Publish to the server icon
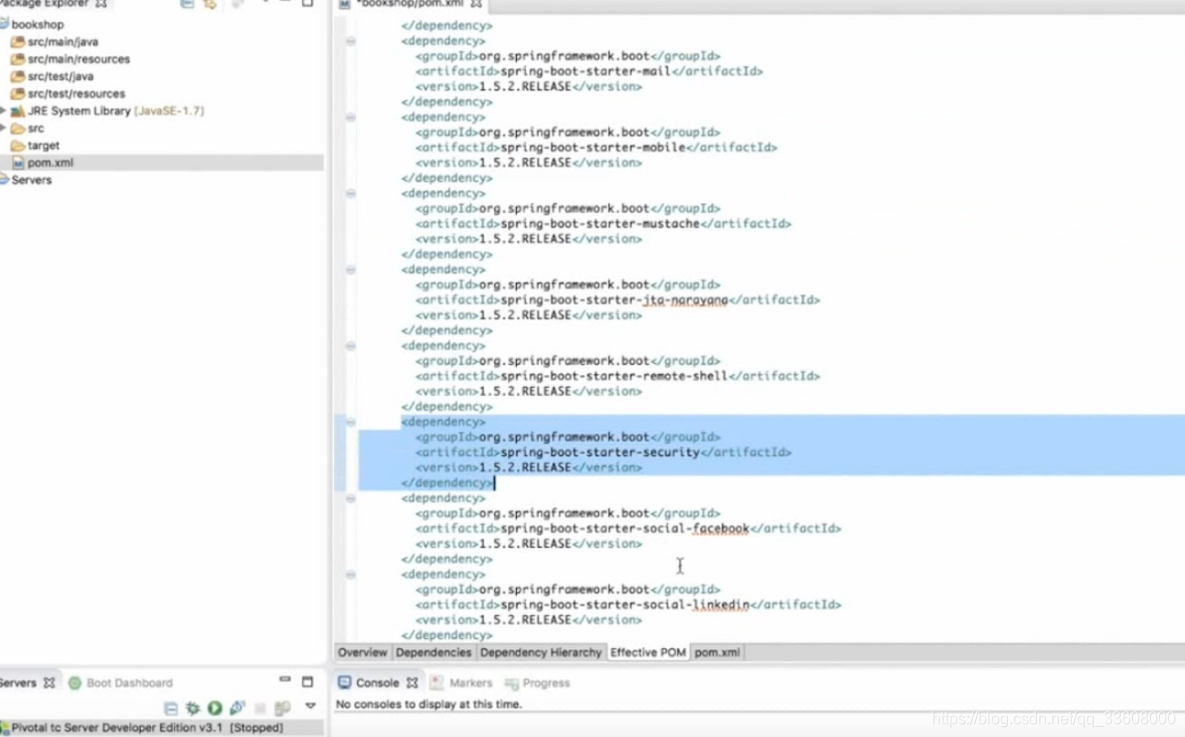This screenshot has height=737, width=1185. point(283,708)
